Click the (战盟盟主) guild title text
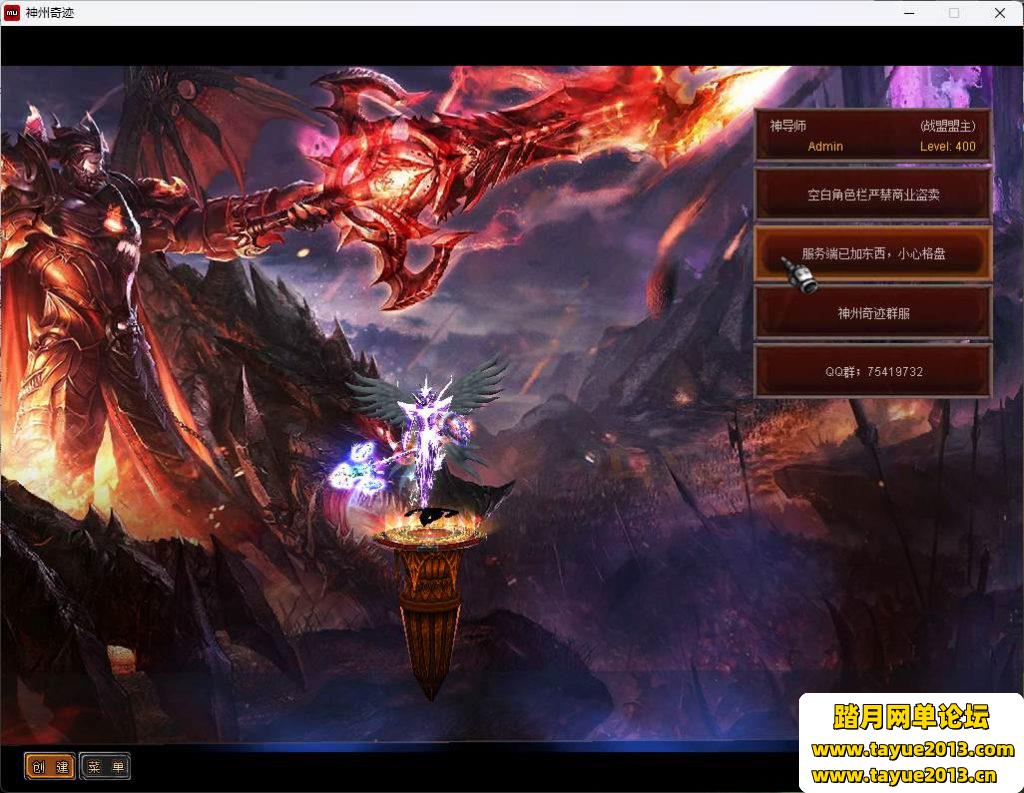 [948, 125]
